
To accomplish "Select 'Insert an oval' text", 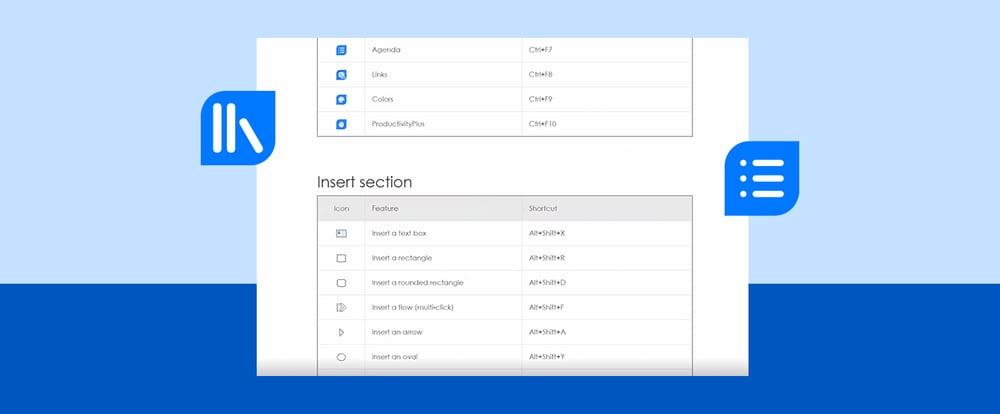I will point(395,357).
